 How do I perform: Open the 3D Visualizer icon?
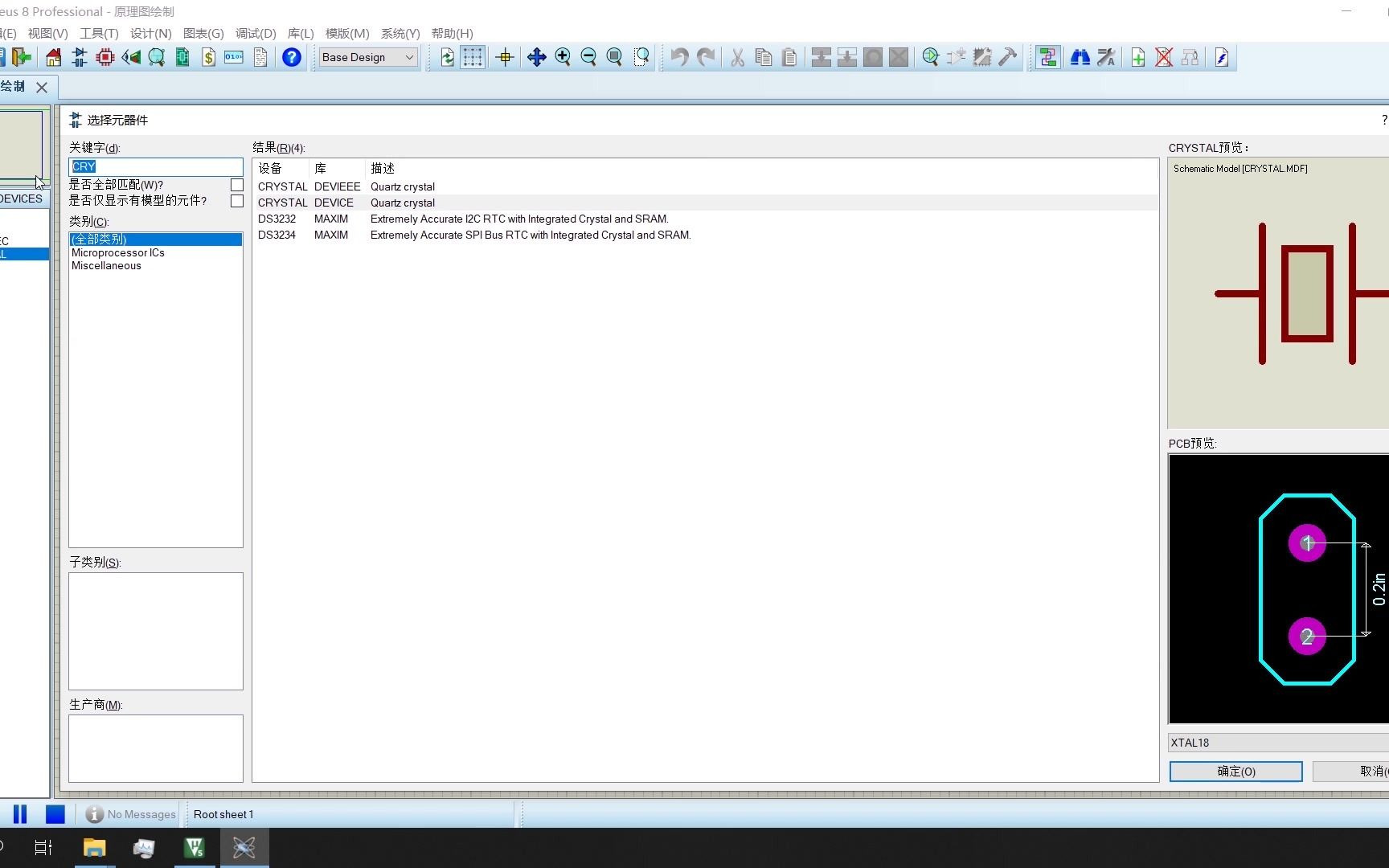[x=131, y=57]
